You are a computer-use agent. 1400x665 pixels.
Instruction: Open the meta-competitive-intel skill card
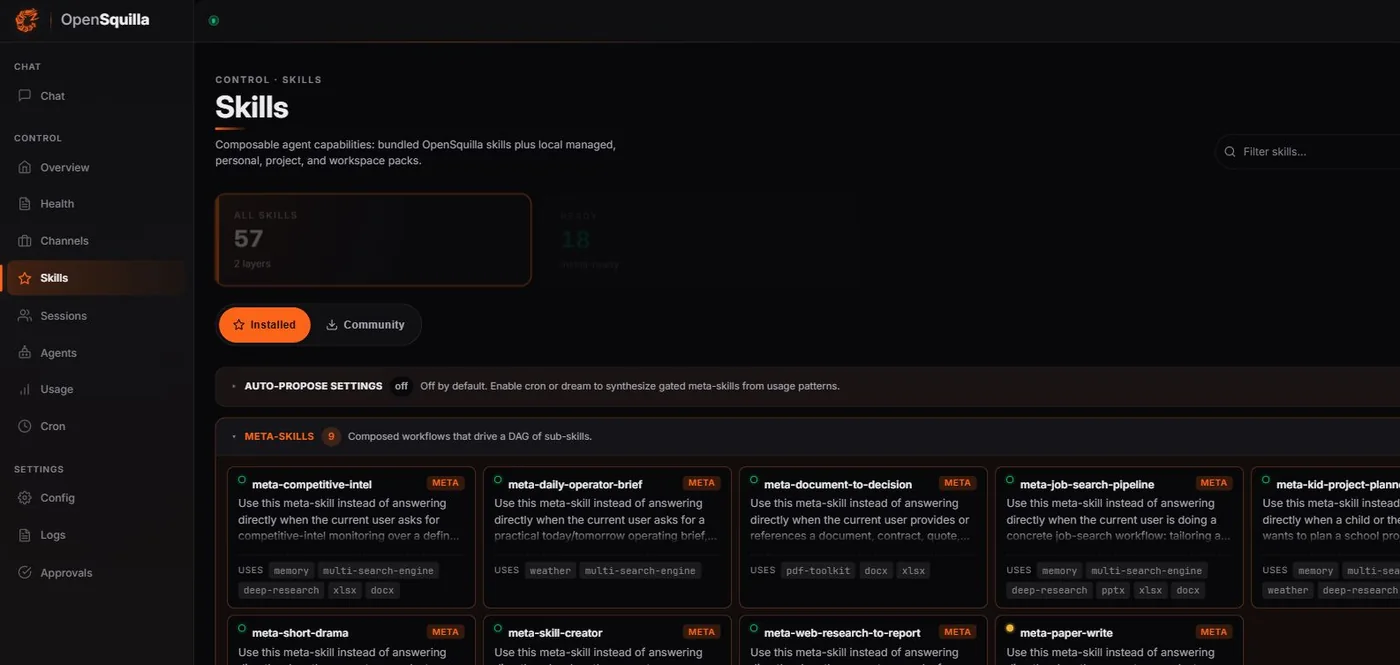(351, 537)
